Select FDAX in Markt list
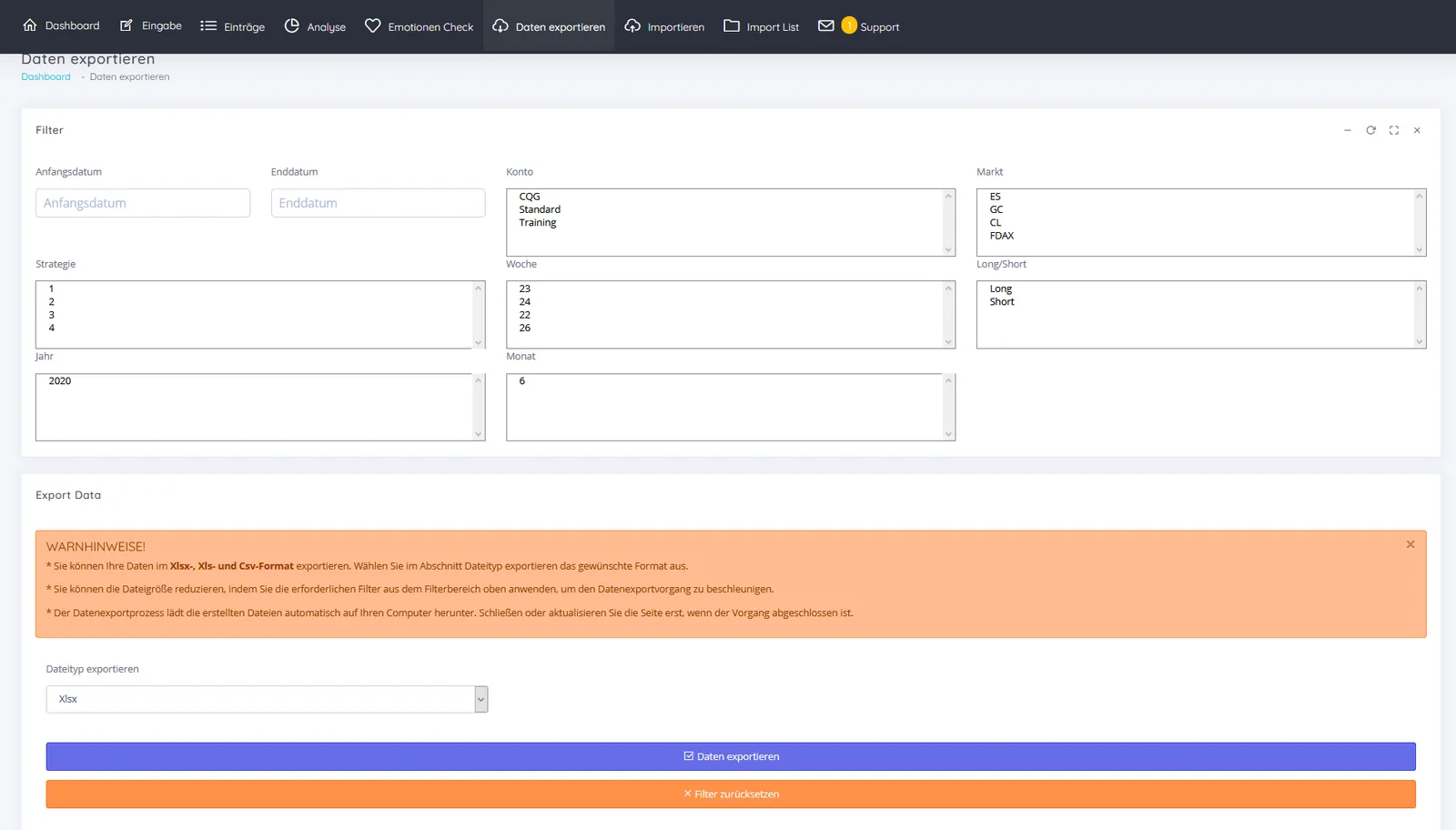 pos(1002,236)
